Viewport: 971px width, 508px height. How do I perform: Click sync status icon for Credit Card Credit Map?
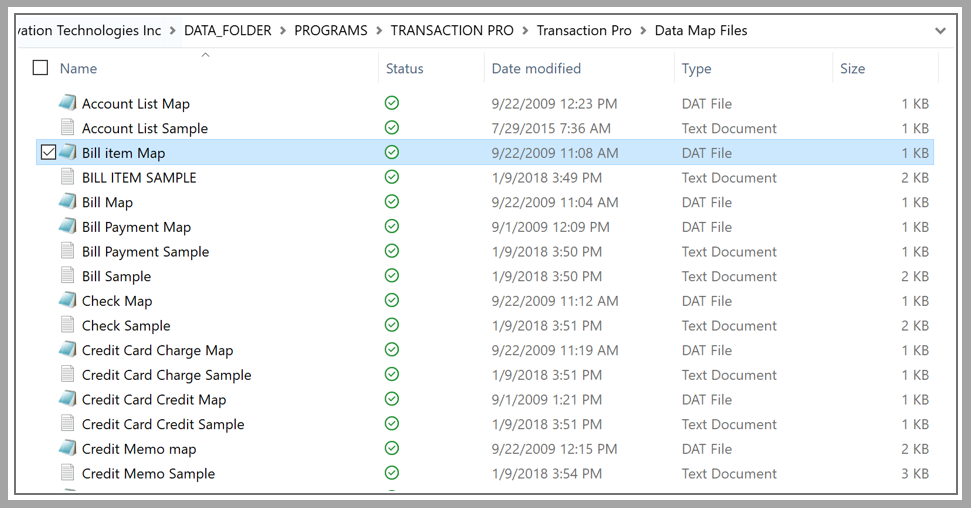(x=391, y=399)
